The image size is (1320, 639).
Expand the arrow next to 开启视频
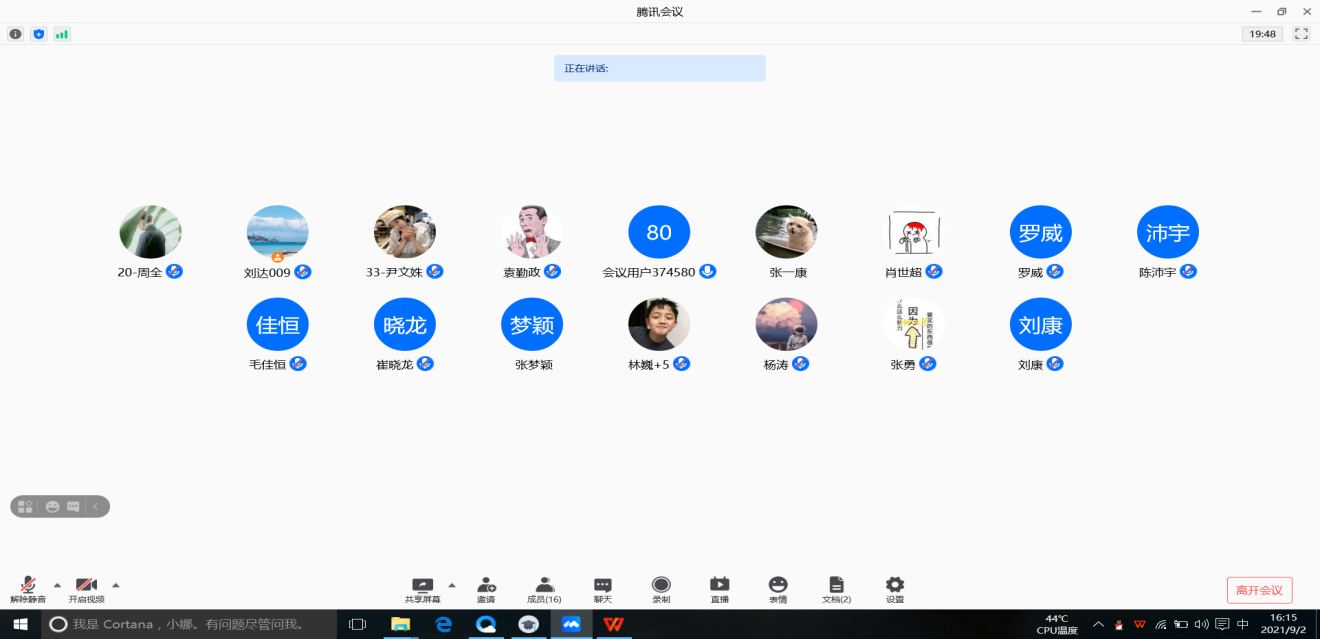tap(116, 585)
